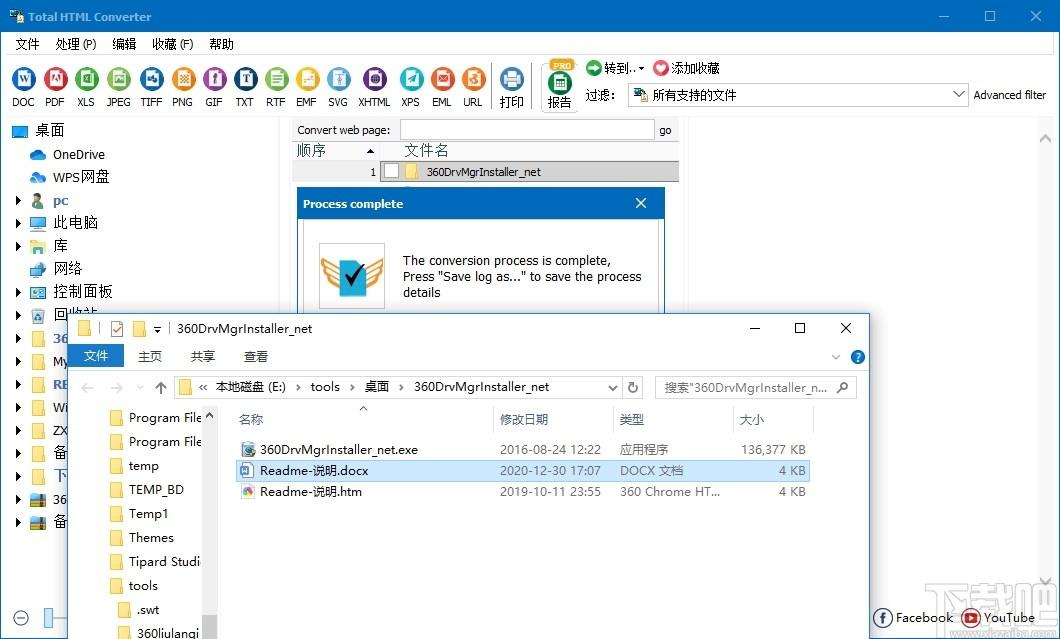The image size is (1060, 639).
Task: Click Explorer refresh address button
Action: pos(633,387)
